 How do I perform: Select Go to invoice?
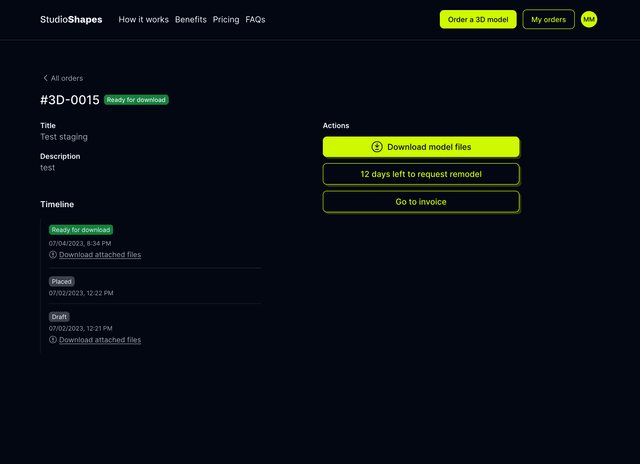pos(421,202)
